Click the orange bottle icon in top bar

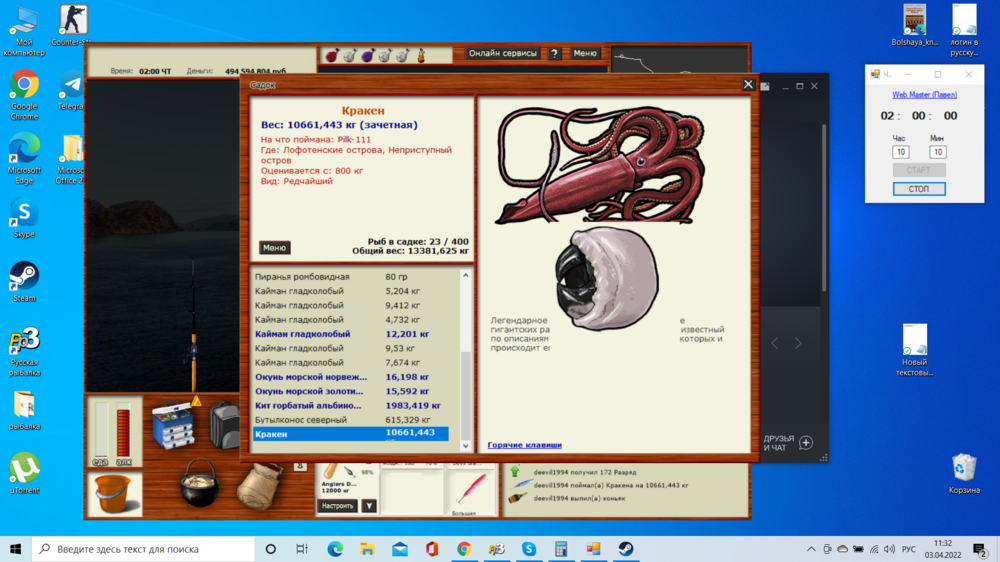click(422, 55)
